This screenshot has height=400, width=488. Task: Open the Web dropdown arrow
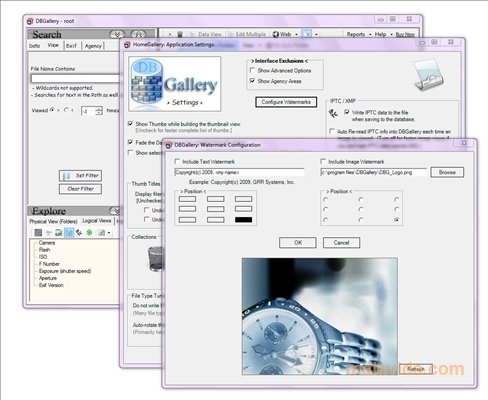pos(296,34)
